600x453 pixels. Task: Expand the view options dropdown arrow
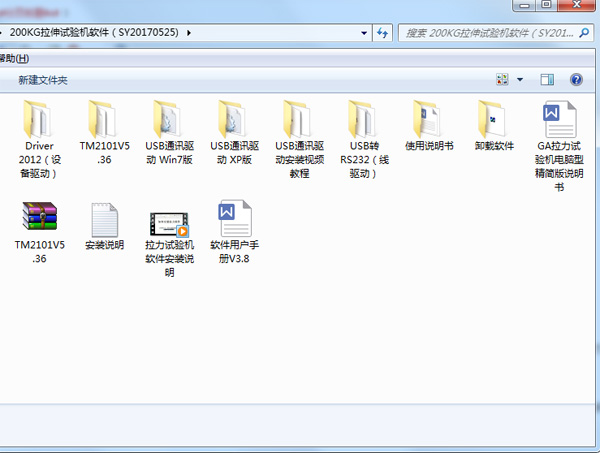pos(520,80)
